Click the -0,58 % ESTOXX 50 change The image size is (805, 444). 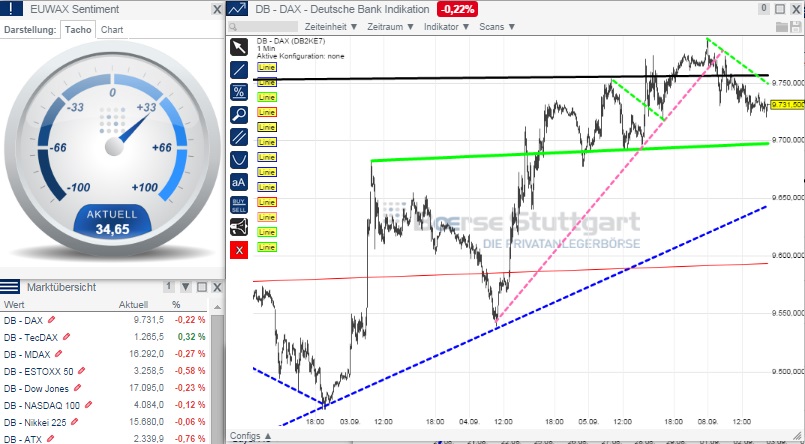coord(190,371)
